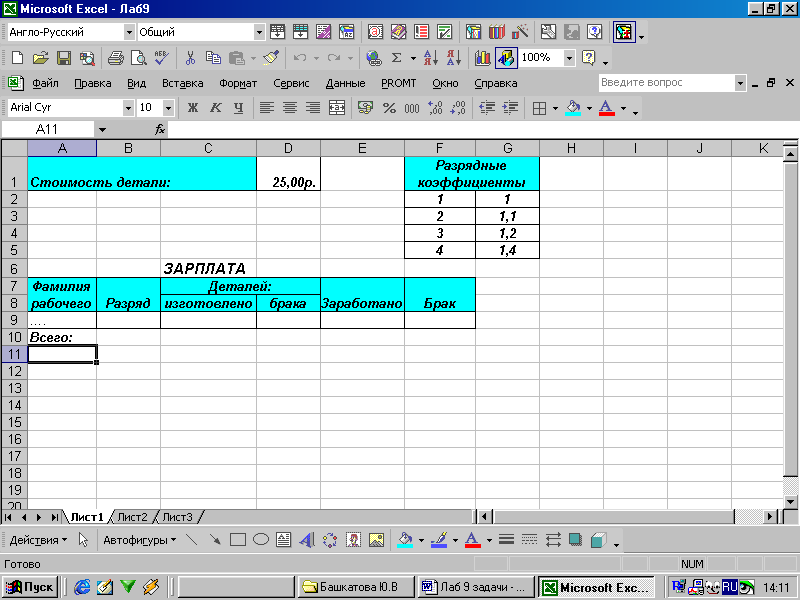
Task: Sort descending Я-A icon
Action: click(x=454, y=58)
